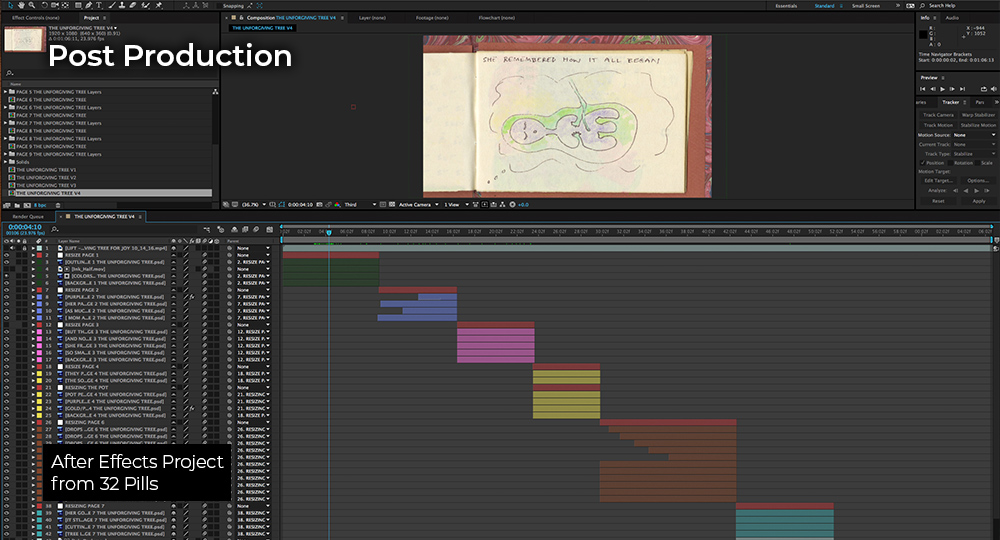
Task: Expand PAGE 5 THE UNFORGIVING TREE Layers folder
Action: [x=6, y=92]
